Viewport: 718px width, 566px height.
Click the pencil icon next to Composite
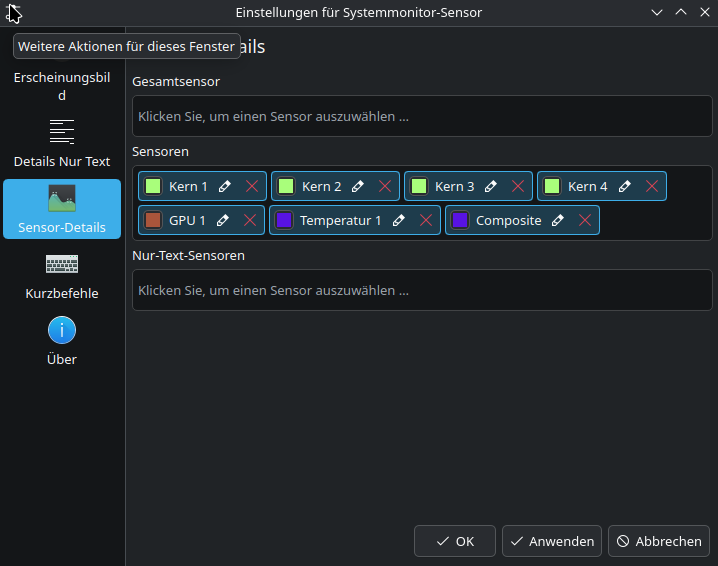coord(558,220)
